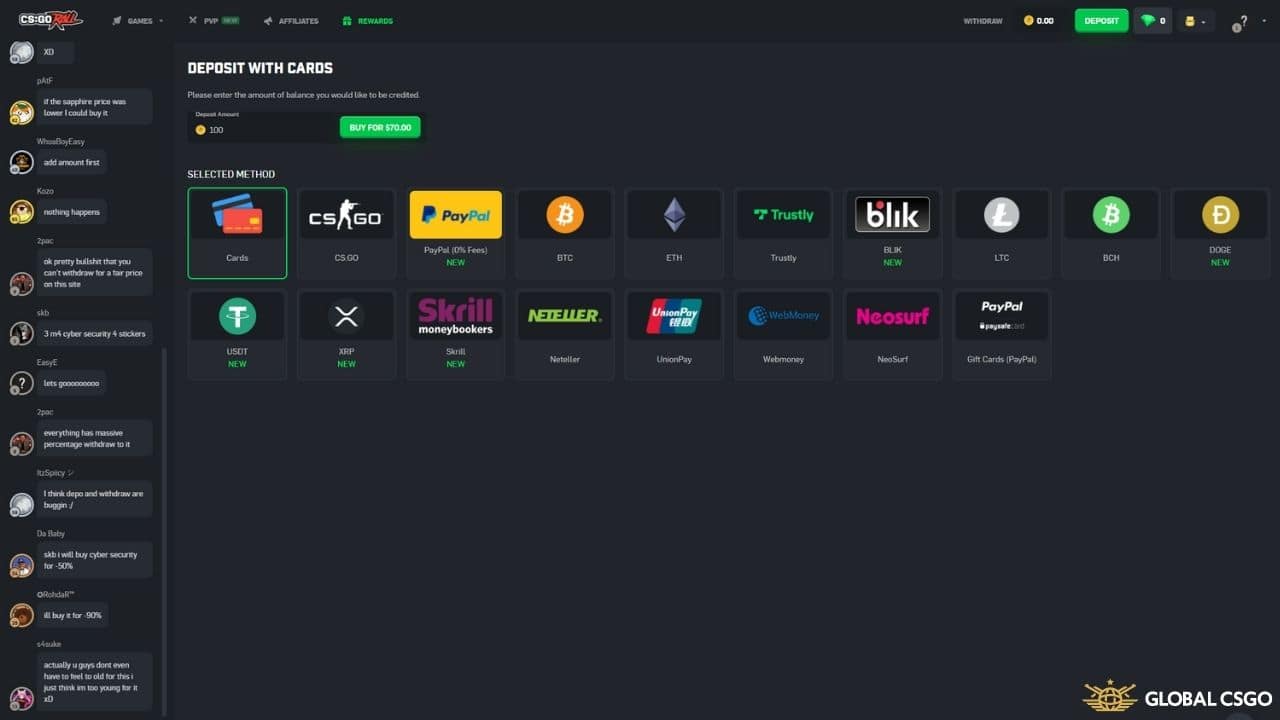Choose the DOGE deposit method
Viewport: 1280px width, 720px height.
[x=1220, y=233]
